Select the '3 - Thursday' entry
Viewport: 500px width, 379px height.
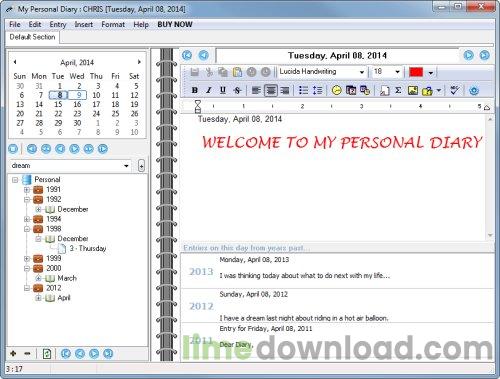[88, 248]
